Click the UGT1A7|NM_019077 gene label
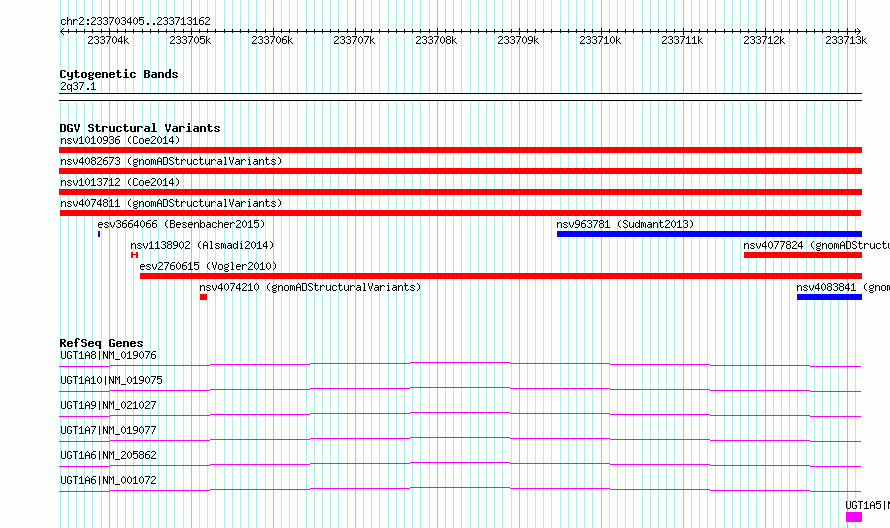 tap(108, 430)
